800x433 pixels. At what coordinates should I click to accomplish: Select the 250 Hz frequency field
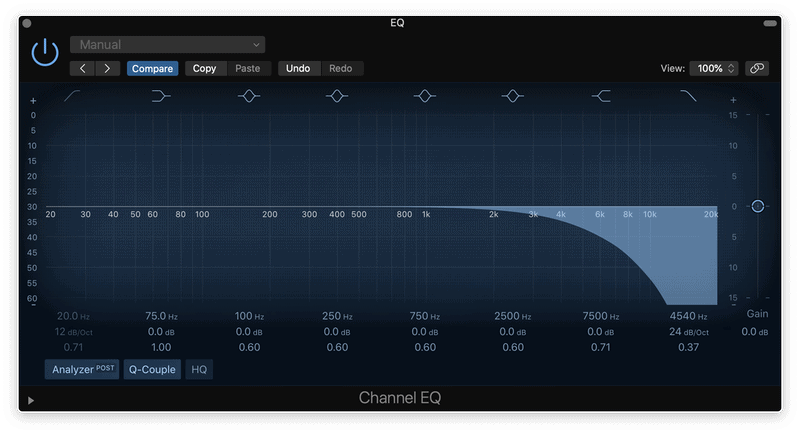click(x=337, y=316)
